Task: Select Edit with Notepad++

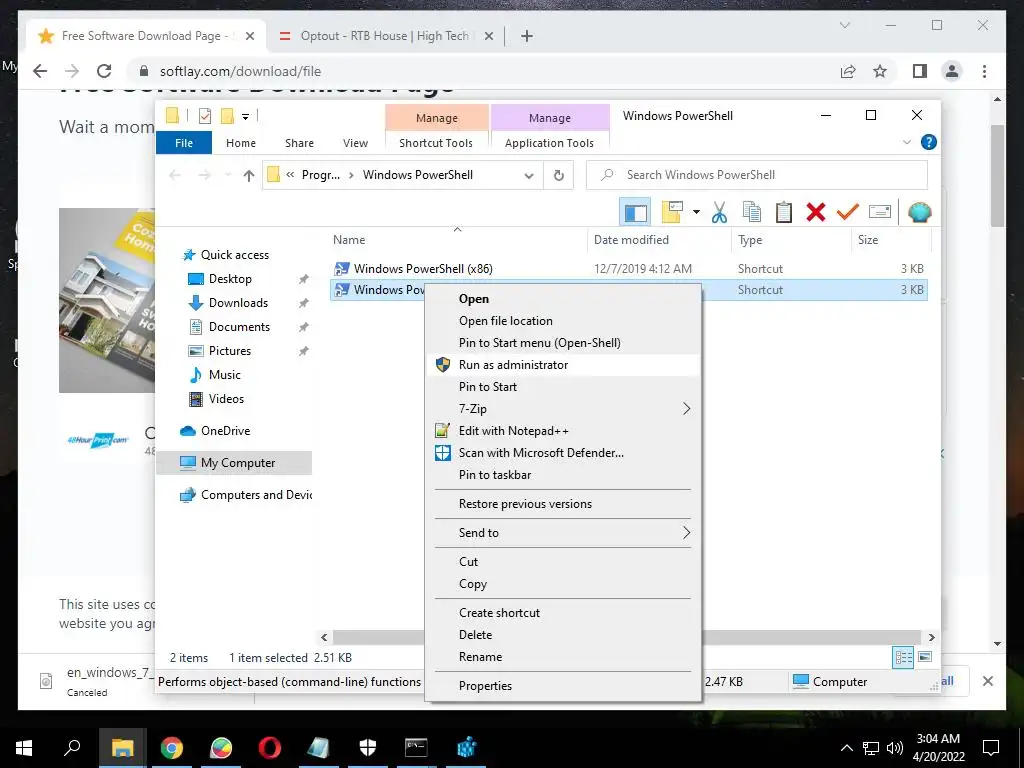Action: point(564,431)
